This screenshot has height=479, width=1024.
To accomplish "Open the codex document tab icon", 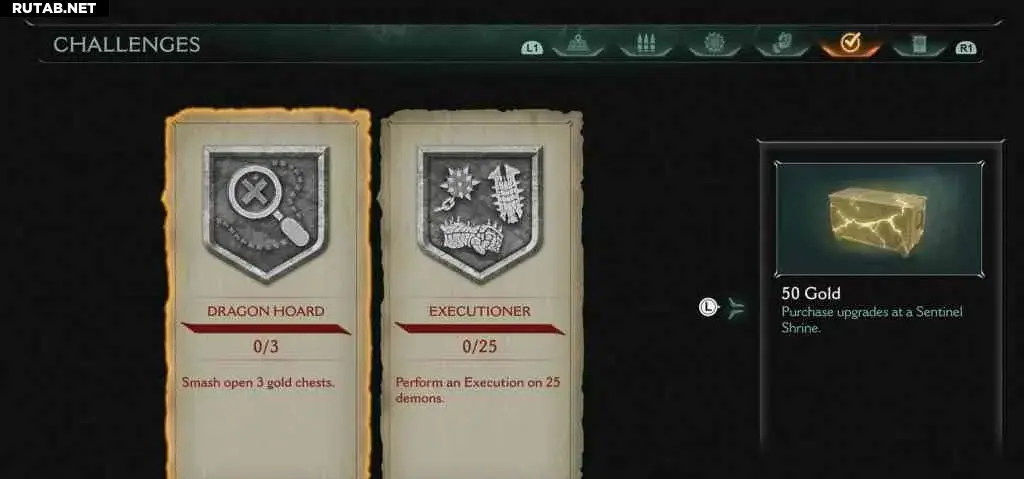I will coord(919,44).
